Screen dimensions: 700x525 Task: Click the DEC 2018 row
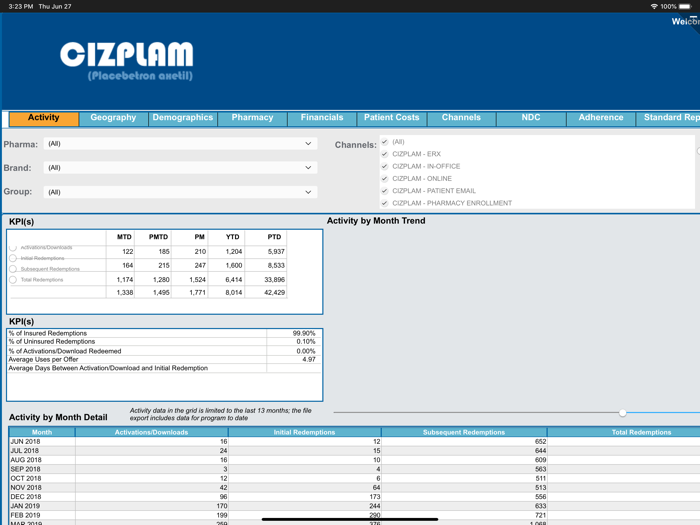click(x=354, y=497)
